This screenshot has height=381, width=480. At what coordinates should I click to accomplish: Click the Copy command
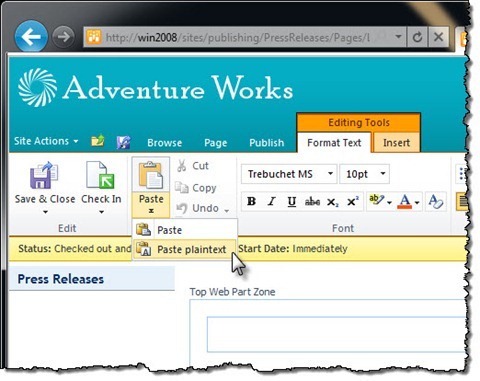[196, 188]
